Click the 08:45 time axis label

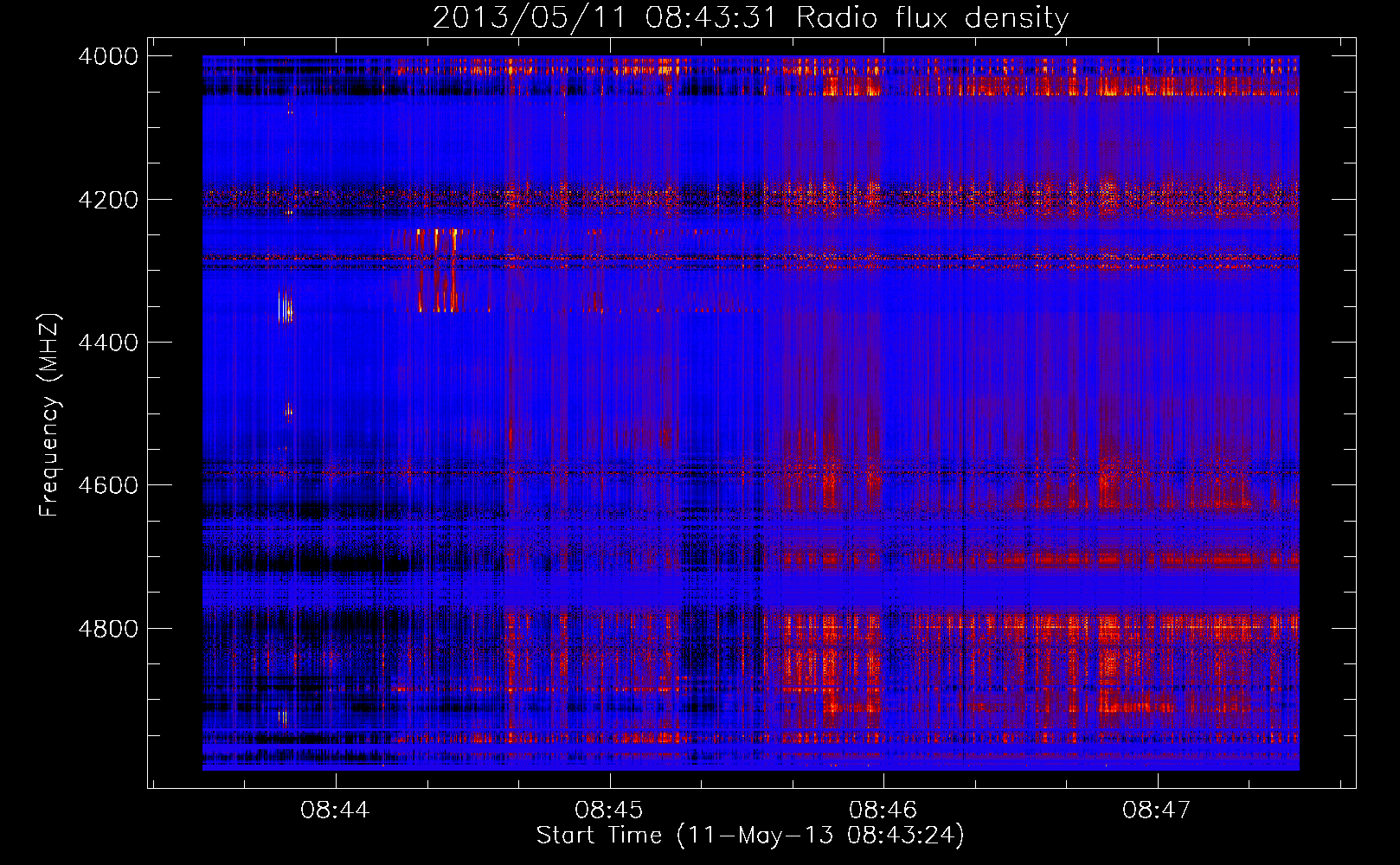point(609,811)
